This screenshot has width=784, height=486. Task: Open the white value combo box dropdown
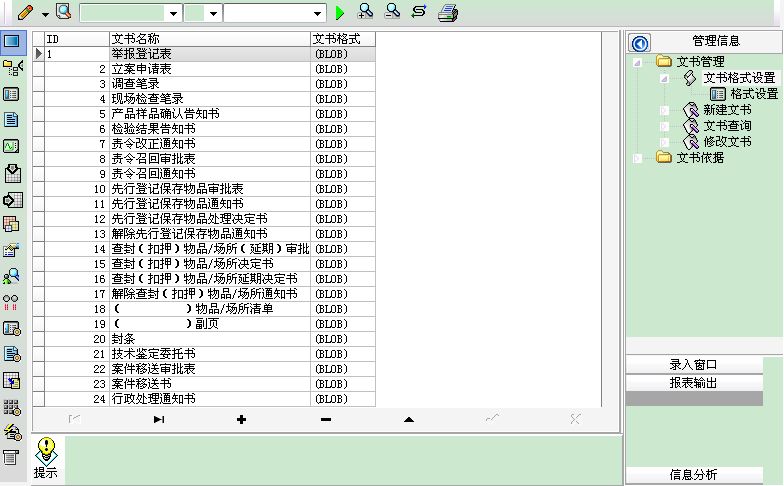pyautogui.click(x=317, y=14)
